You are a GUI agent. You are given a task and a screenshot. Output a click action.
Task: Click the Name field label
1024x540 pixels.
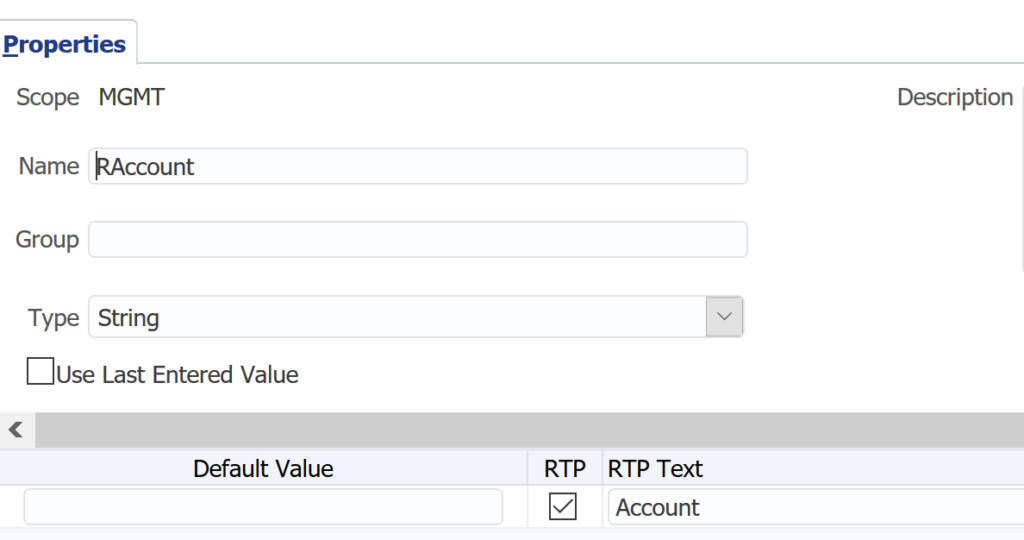49,166
